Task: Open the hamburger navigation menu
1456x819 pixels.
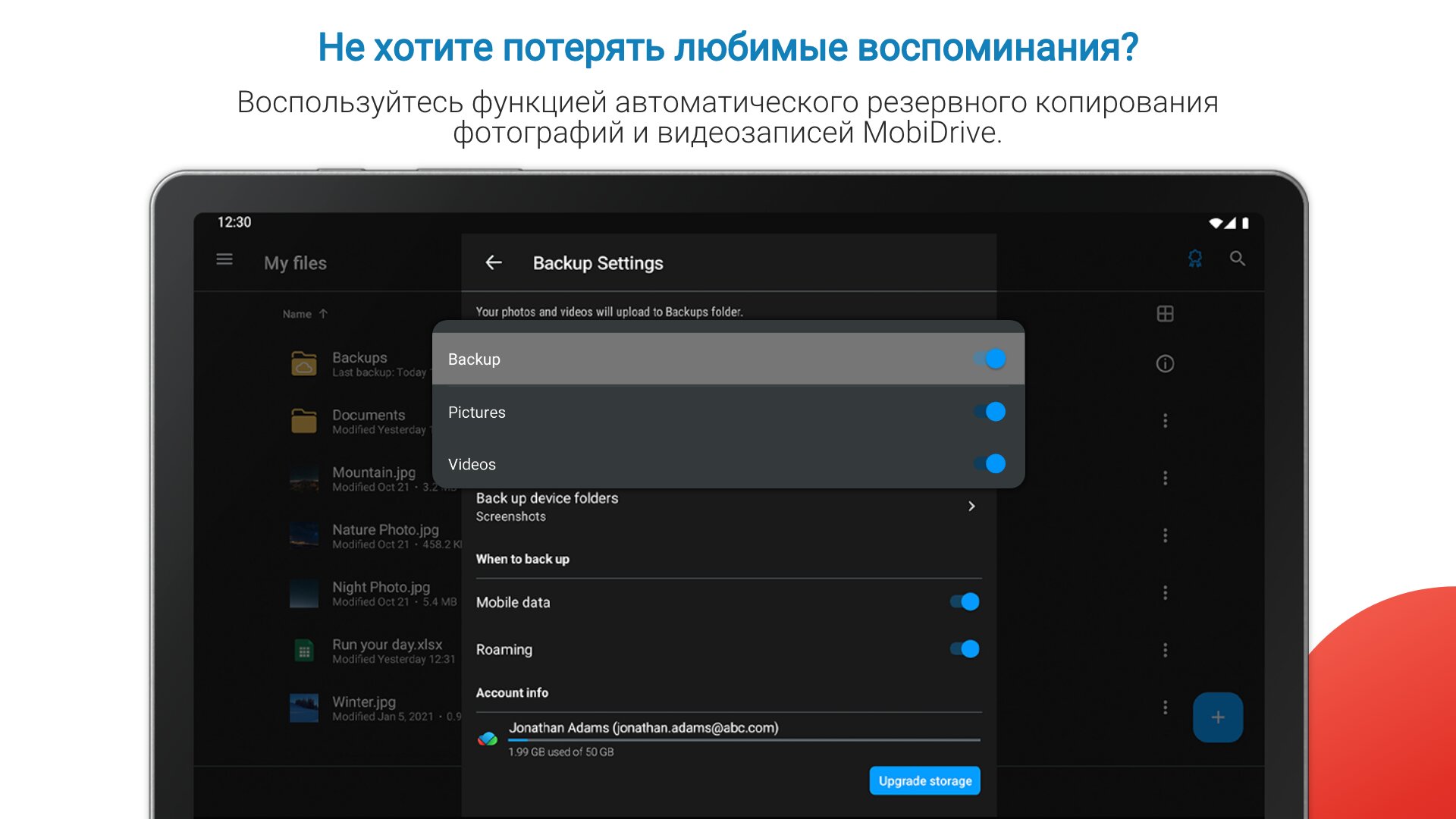Action: [x=224, y=260]
